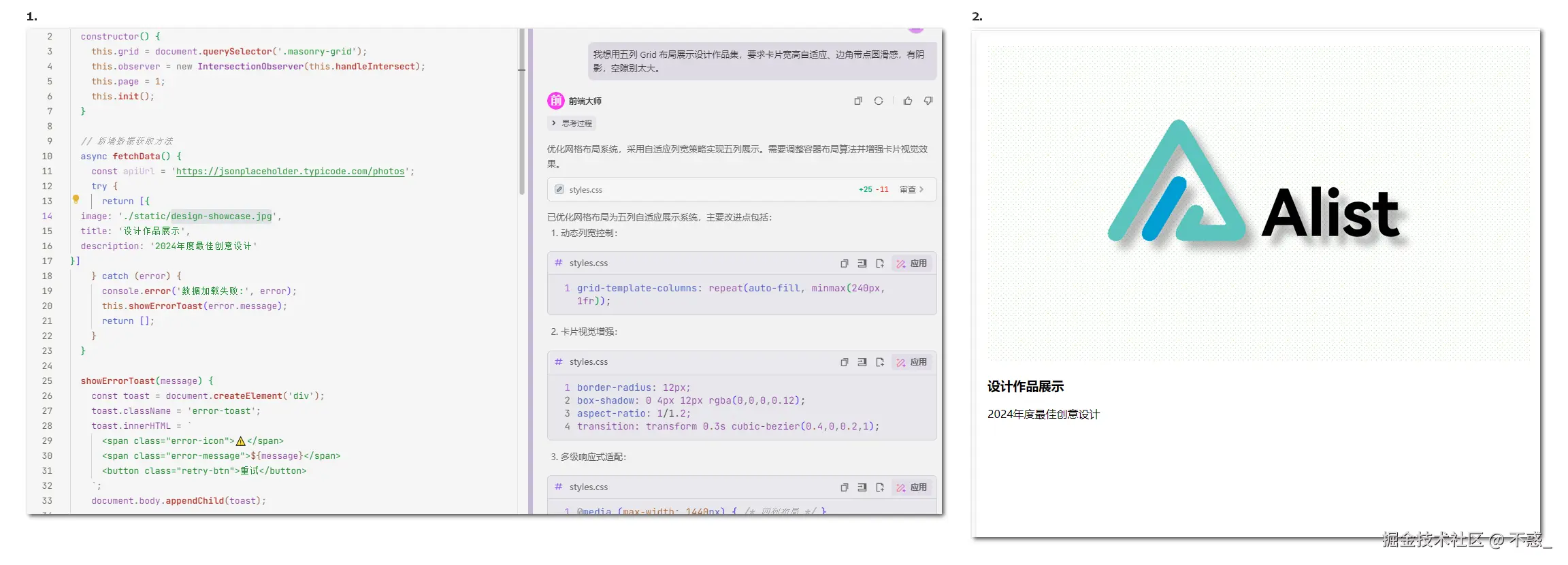Click line number 13 in the gutter
1568x565 pixels.
coord(47,201)
